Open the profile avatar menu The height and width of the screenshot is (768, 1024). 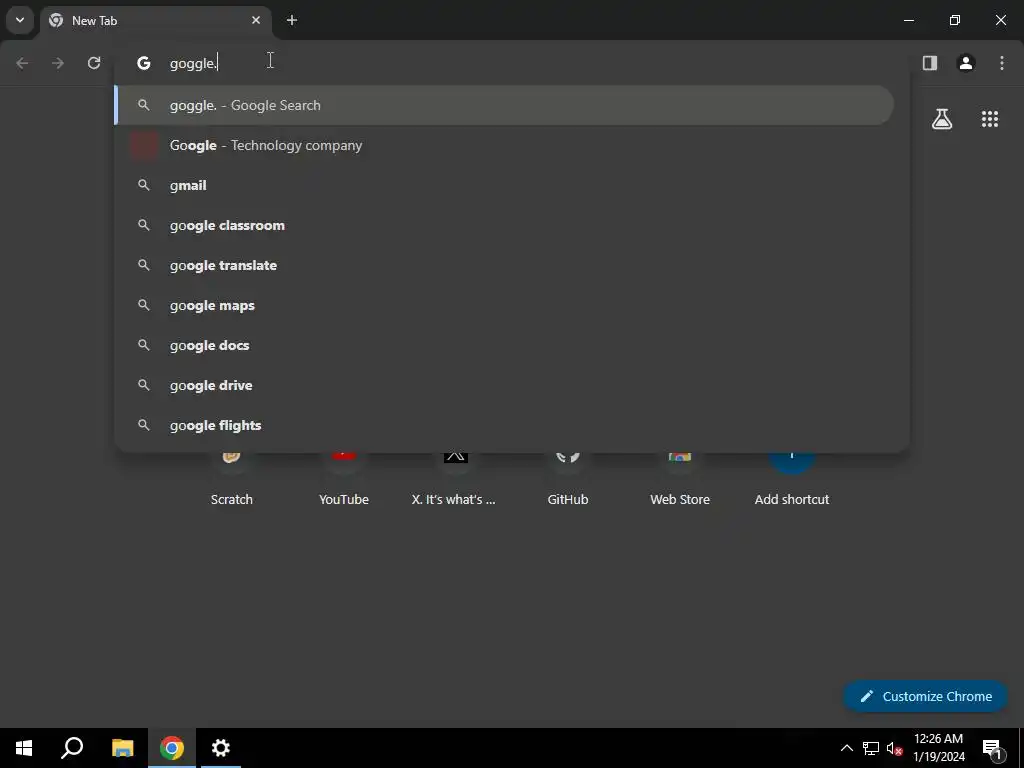coord(966,63)
